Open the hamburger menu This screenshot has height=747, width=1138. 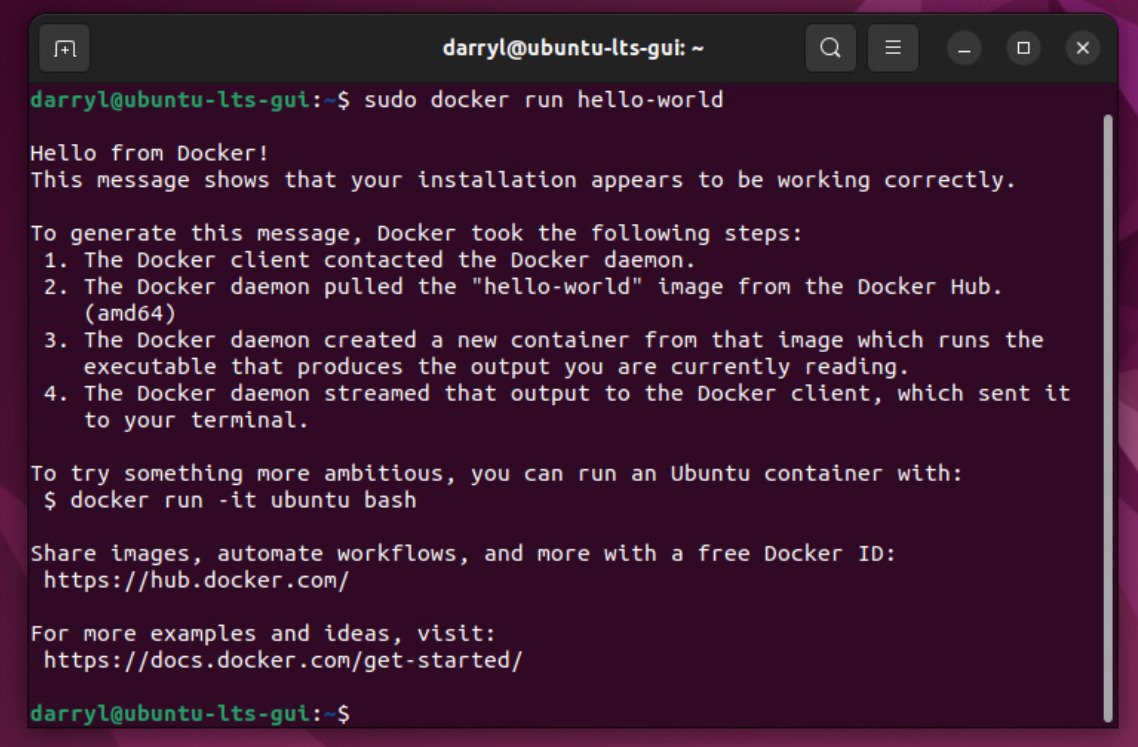pos(893,49)
